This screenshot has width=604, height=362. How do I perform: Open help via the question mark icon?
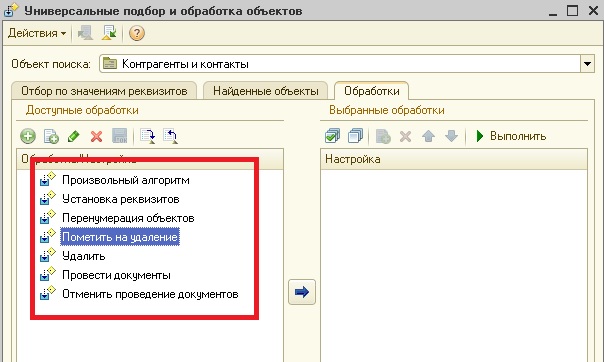pos(137,33)
